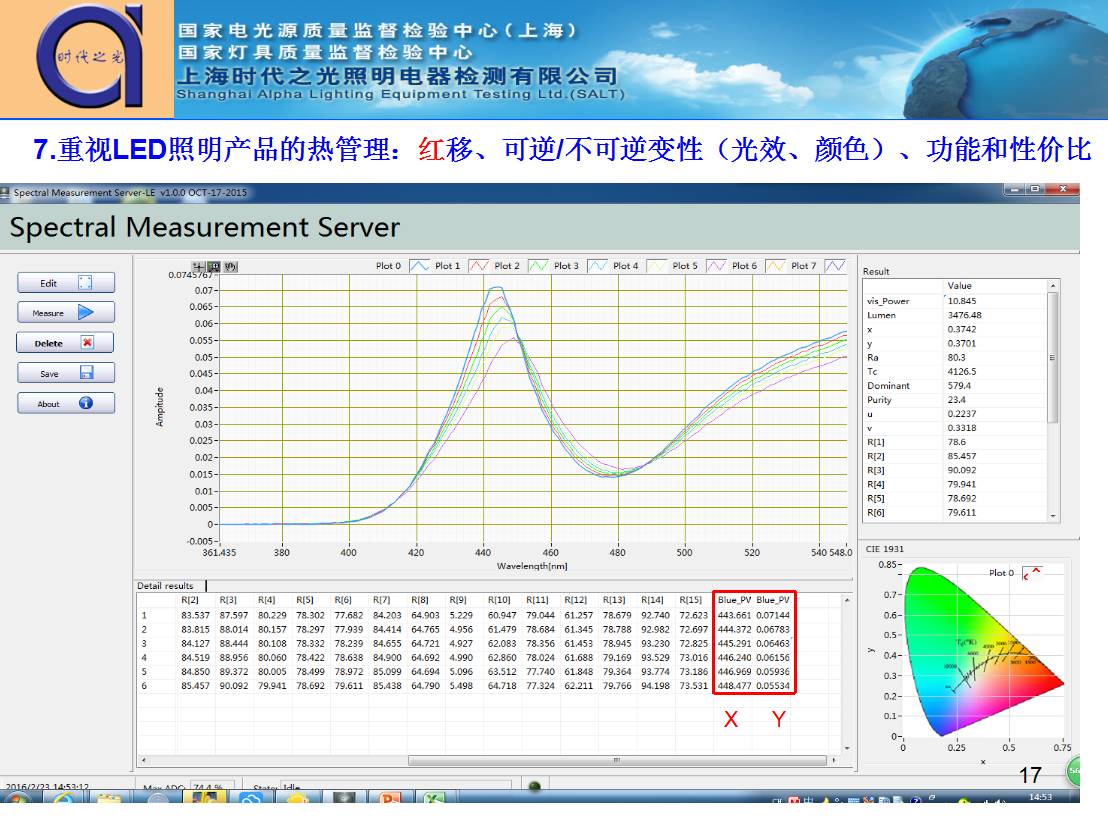This screenshot has height=831, width=1108.
Task: Click the cell value 443.661
Action: pos(734,615)
